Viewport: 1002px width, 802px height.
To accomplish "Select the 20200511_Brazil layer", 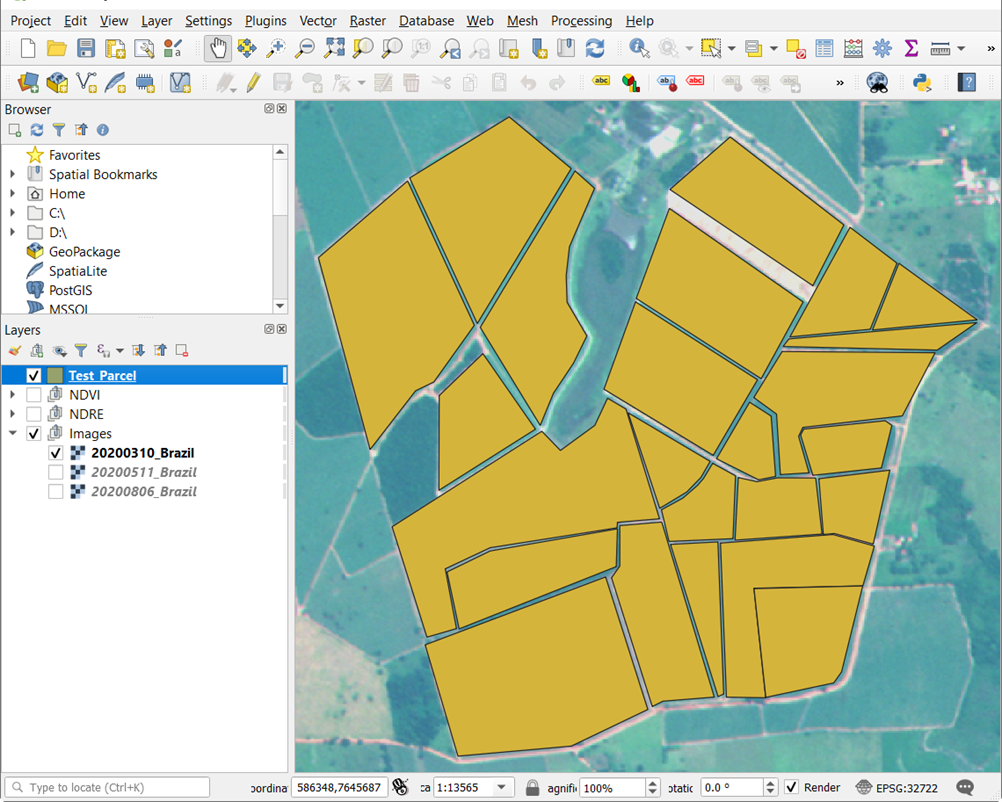I will 143,472.
